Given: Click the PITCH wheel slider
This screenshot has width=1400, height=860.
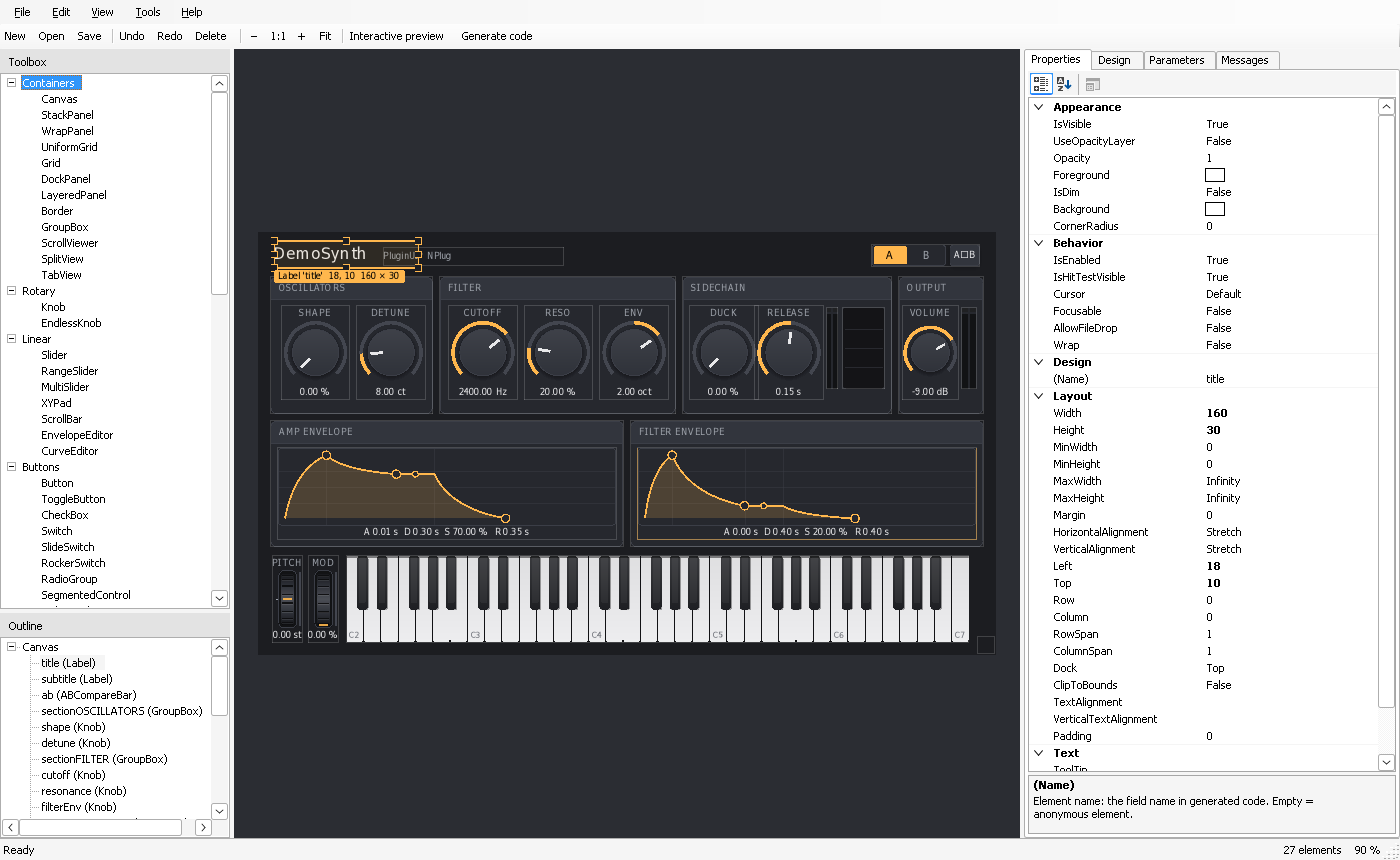Looking at the screenshot, I should point(287,598).
